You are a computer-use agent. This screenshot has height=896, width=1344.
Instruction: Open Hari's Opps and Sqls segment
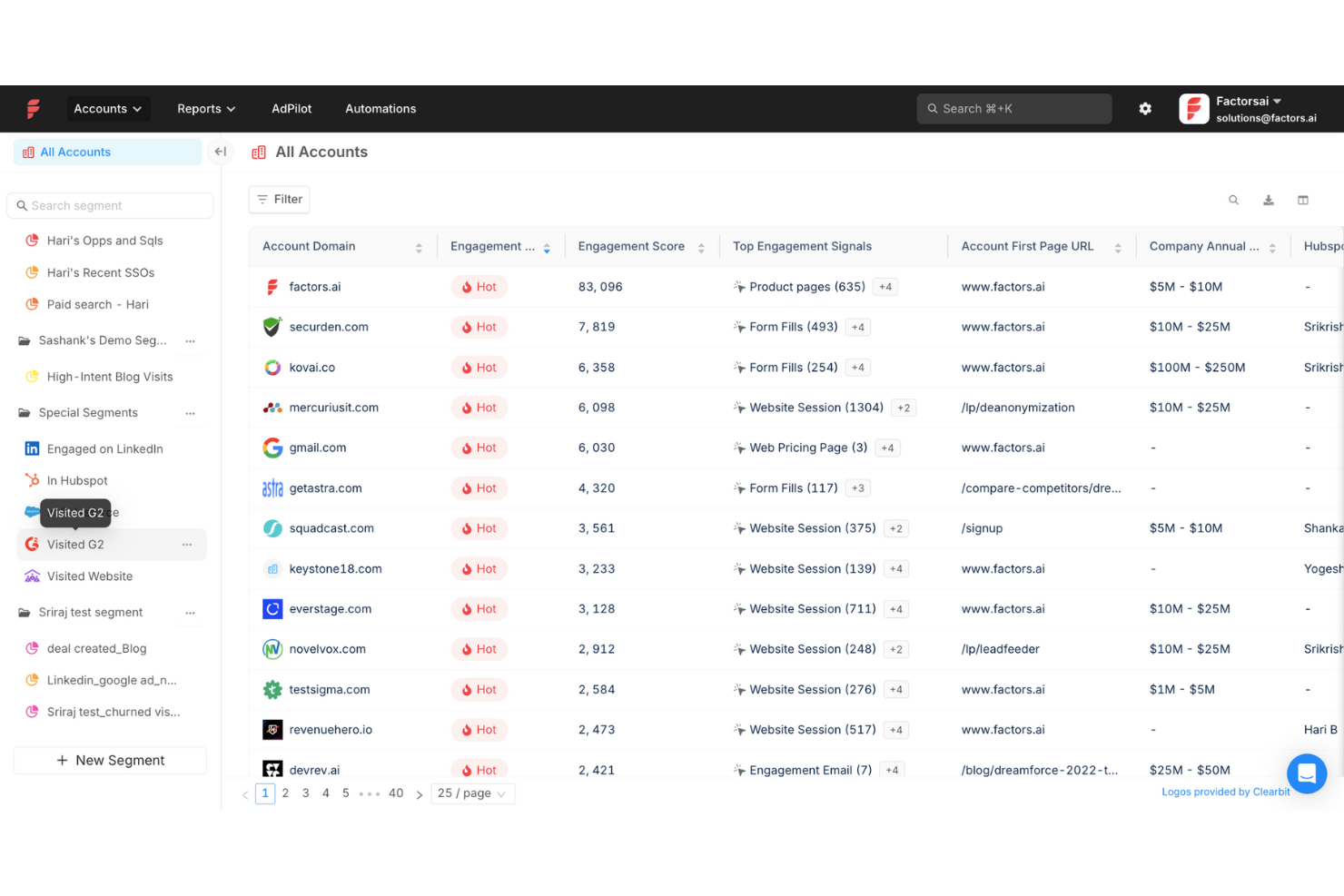pos(104,241)
